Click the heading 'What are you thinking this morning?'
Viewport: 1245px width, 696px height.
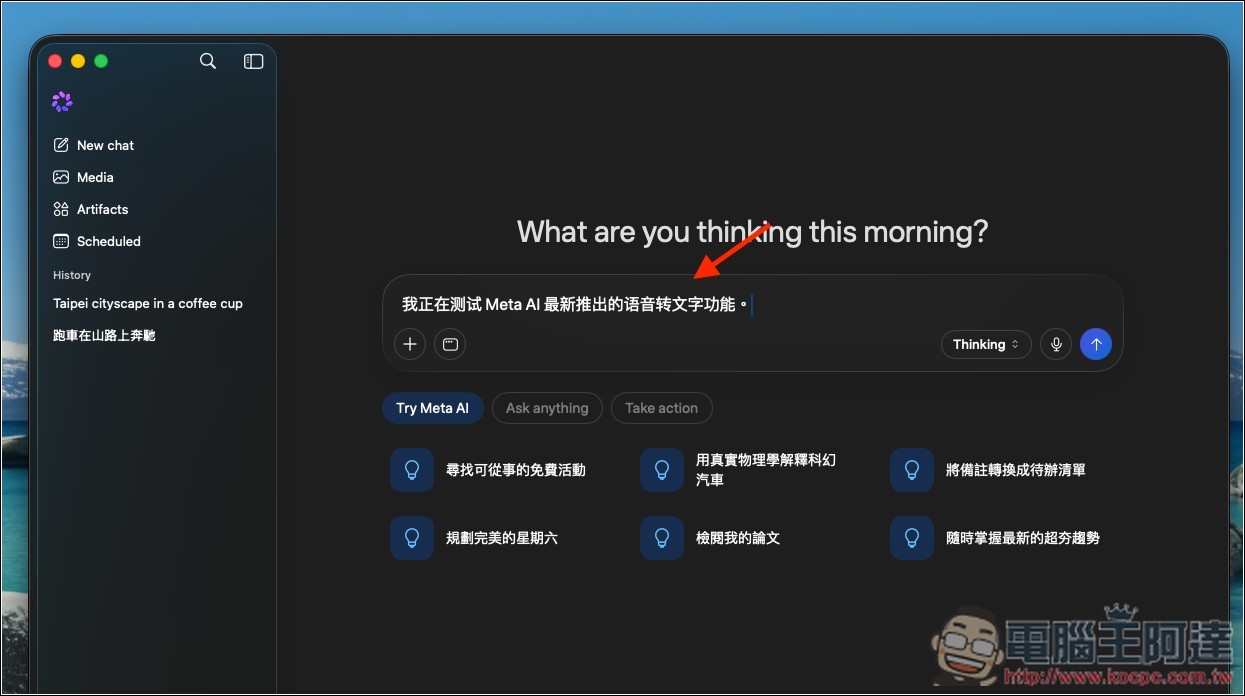click(752, 232)
